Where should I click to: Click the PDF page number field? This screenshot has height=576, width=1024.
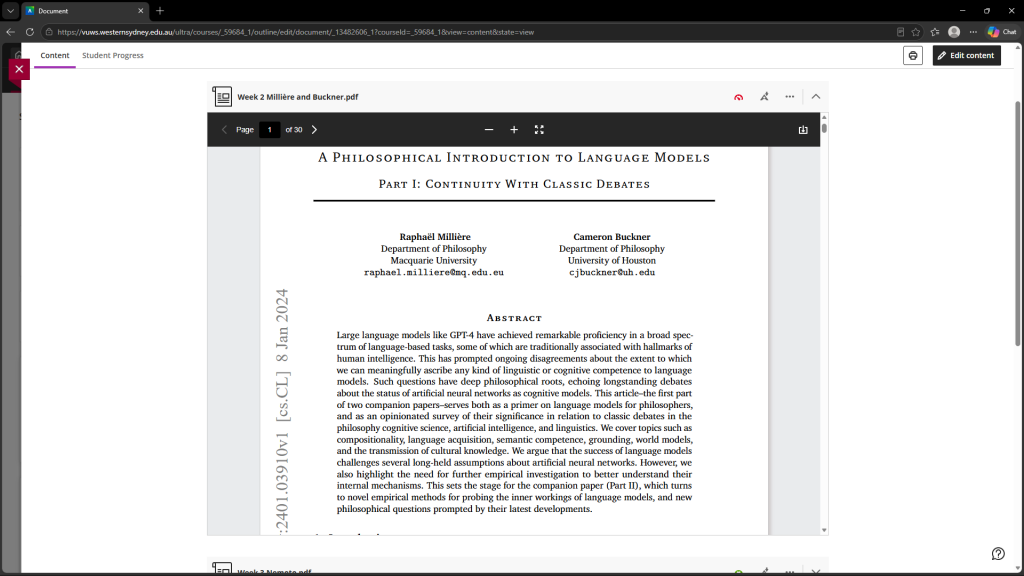click(269, 130)
